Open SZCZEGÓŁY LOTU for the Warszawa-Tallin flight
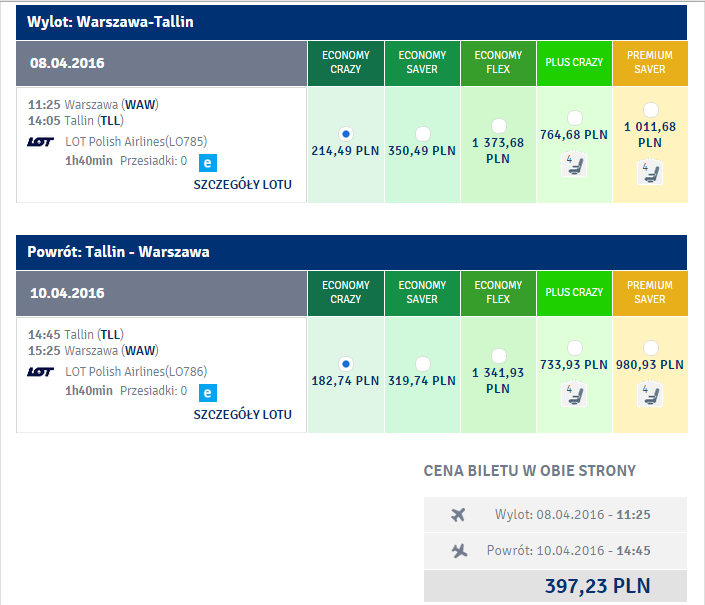This screenshot has width=705, height=605. tap(242, 185)
